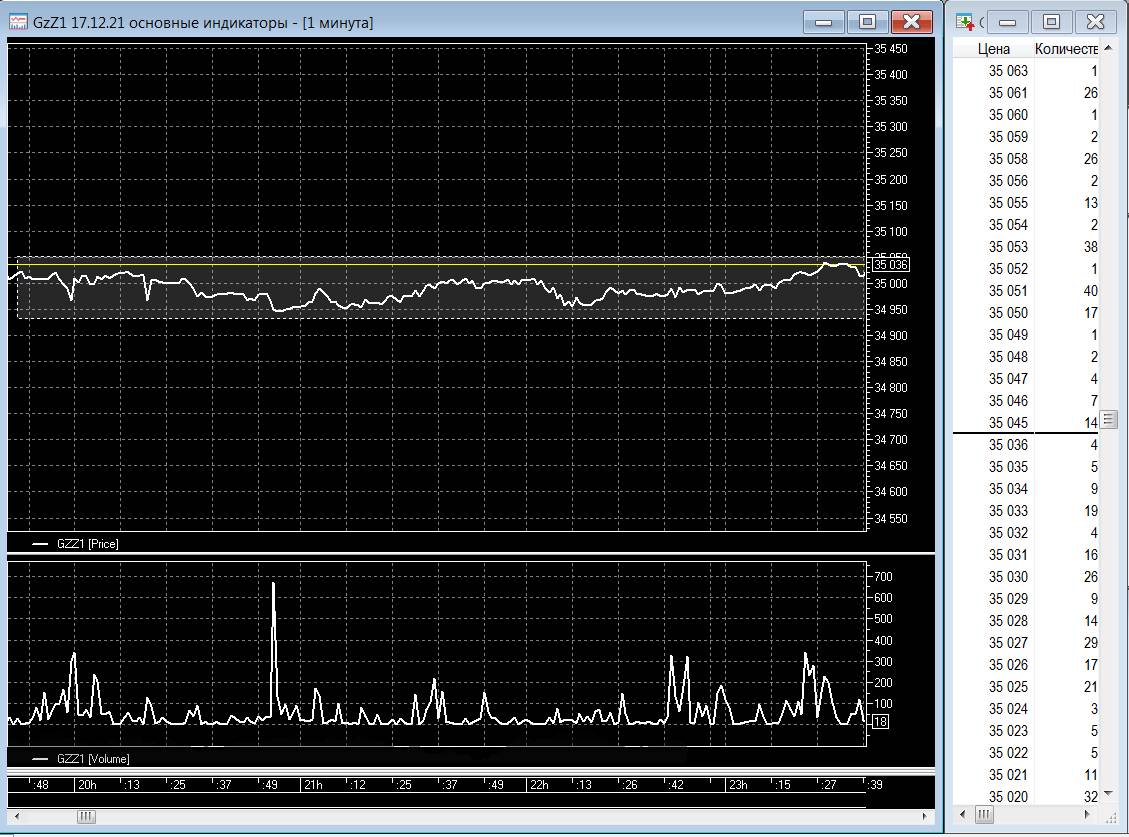This screenshot has width=1129, height=837.
Task: Click order book scroll up arrow
Action: pos(1109,48)
